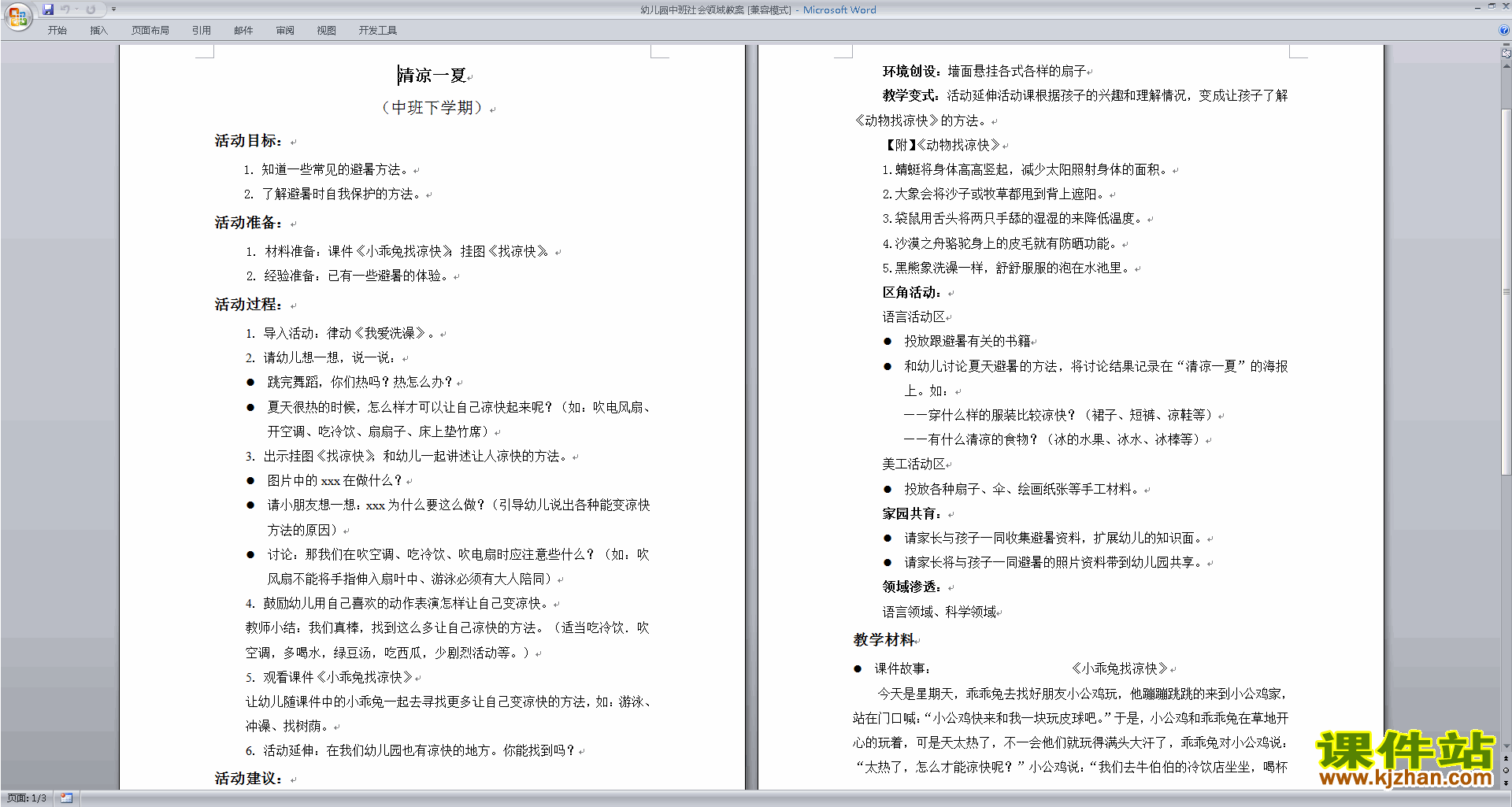Open the Office Button menu
The height and width of the screenshot is (807, 1512).
click(x=17, y=16)
